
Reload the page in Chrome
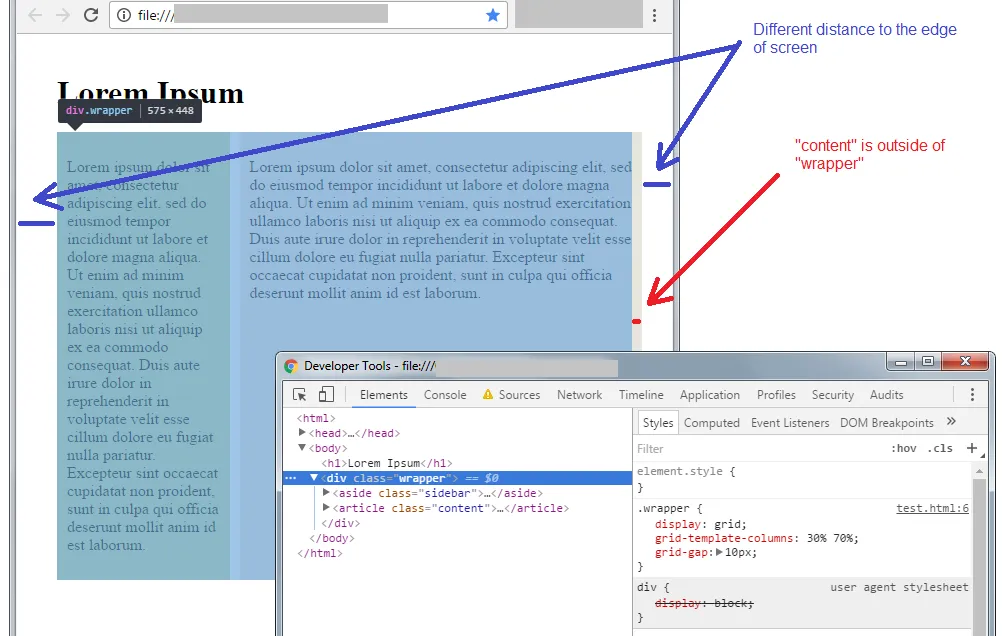click(91, 15)
